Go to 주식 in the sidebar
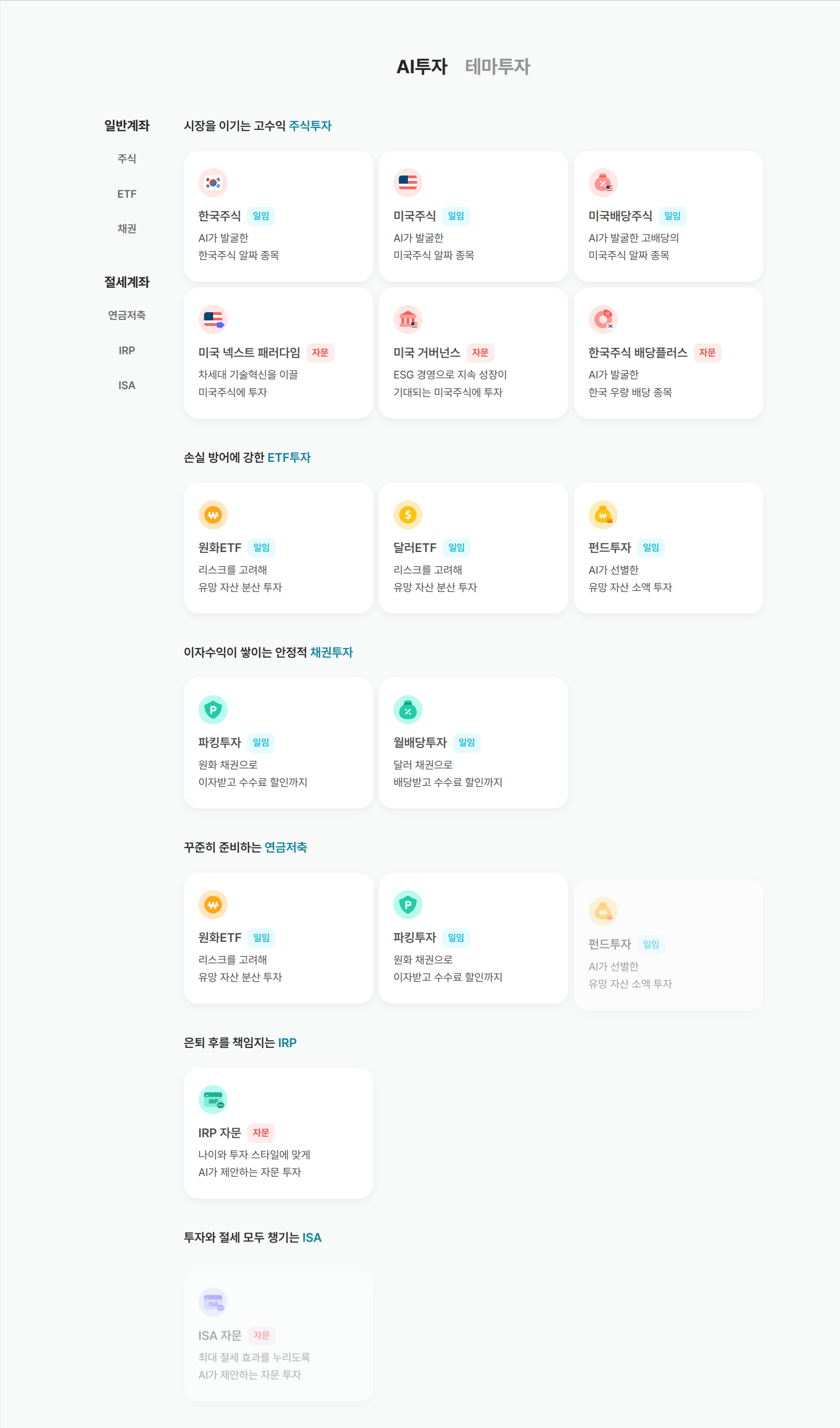Viewport: 840px width, 1428px height. pyautogui.click(x=126, y=159)
